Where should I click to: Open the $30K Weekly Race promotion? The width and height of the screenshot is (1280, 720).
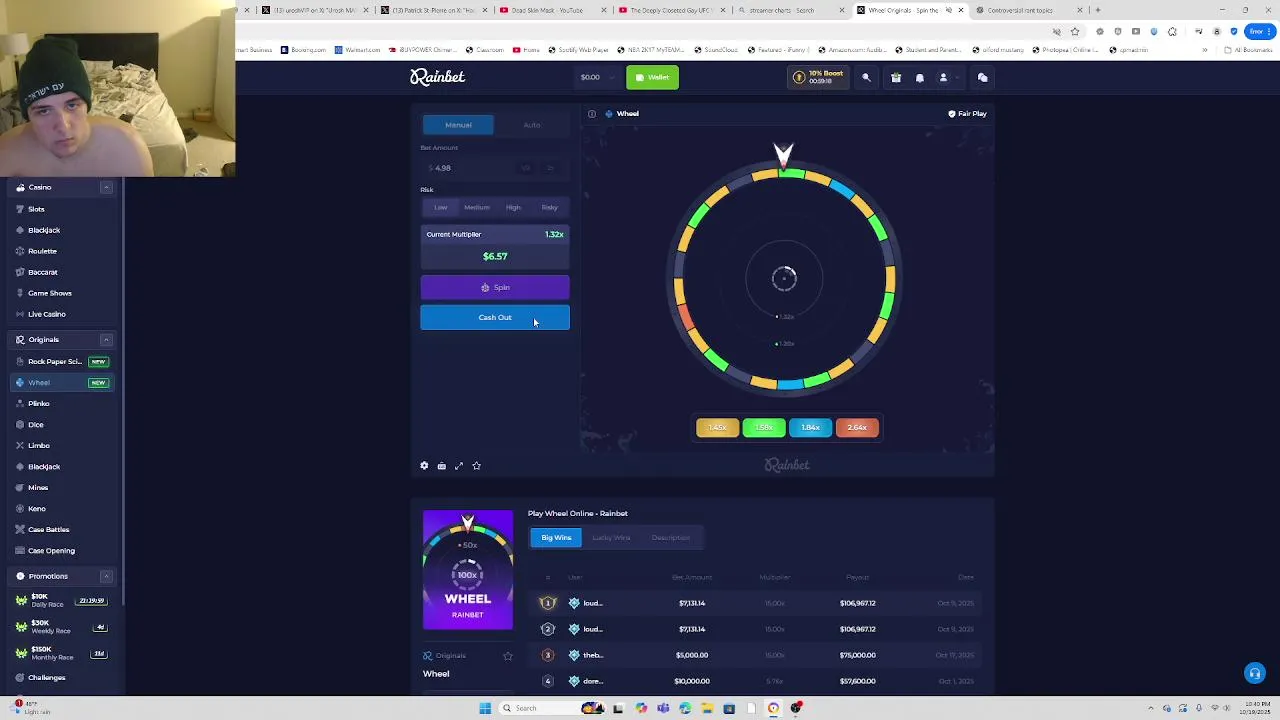pos(62,627)
